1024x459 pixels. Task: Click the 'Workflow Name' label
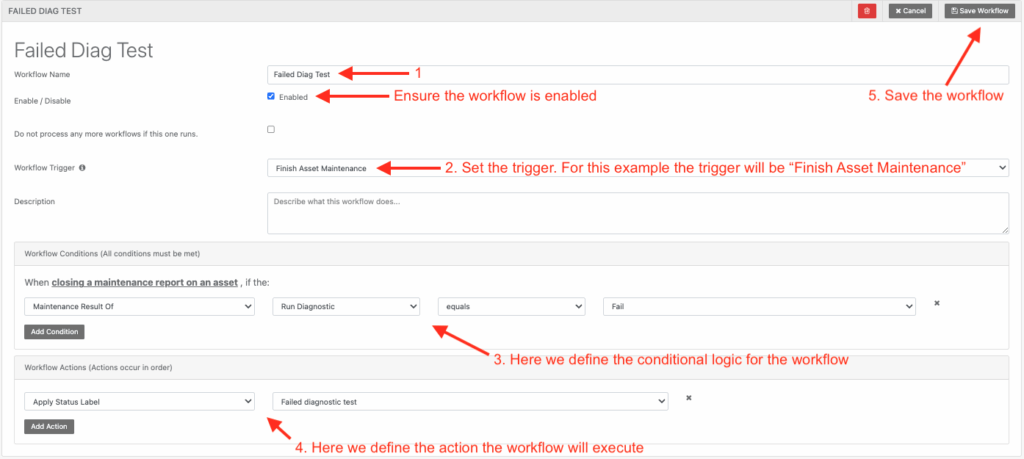click(x=42, y=74)
